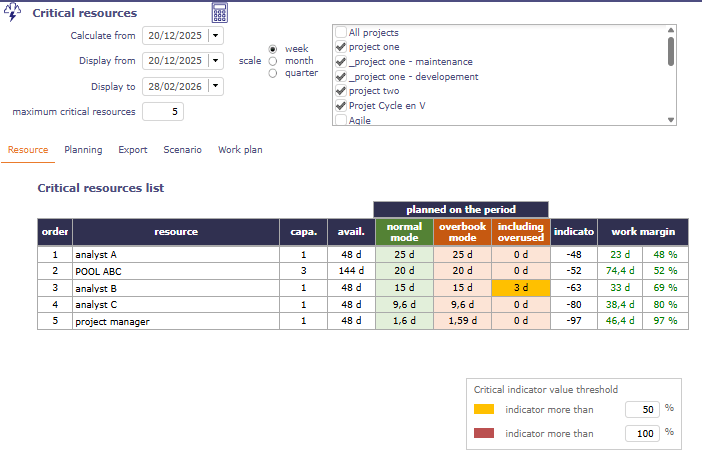Image resolution: width=702 pixels, height=468 pixels.
Task: Open the Export tab
Action: point(132,150)
